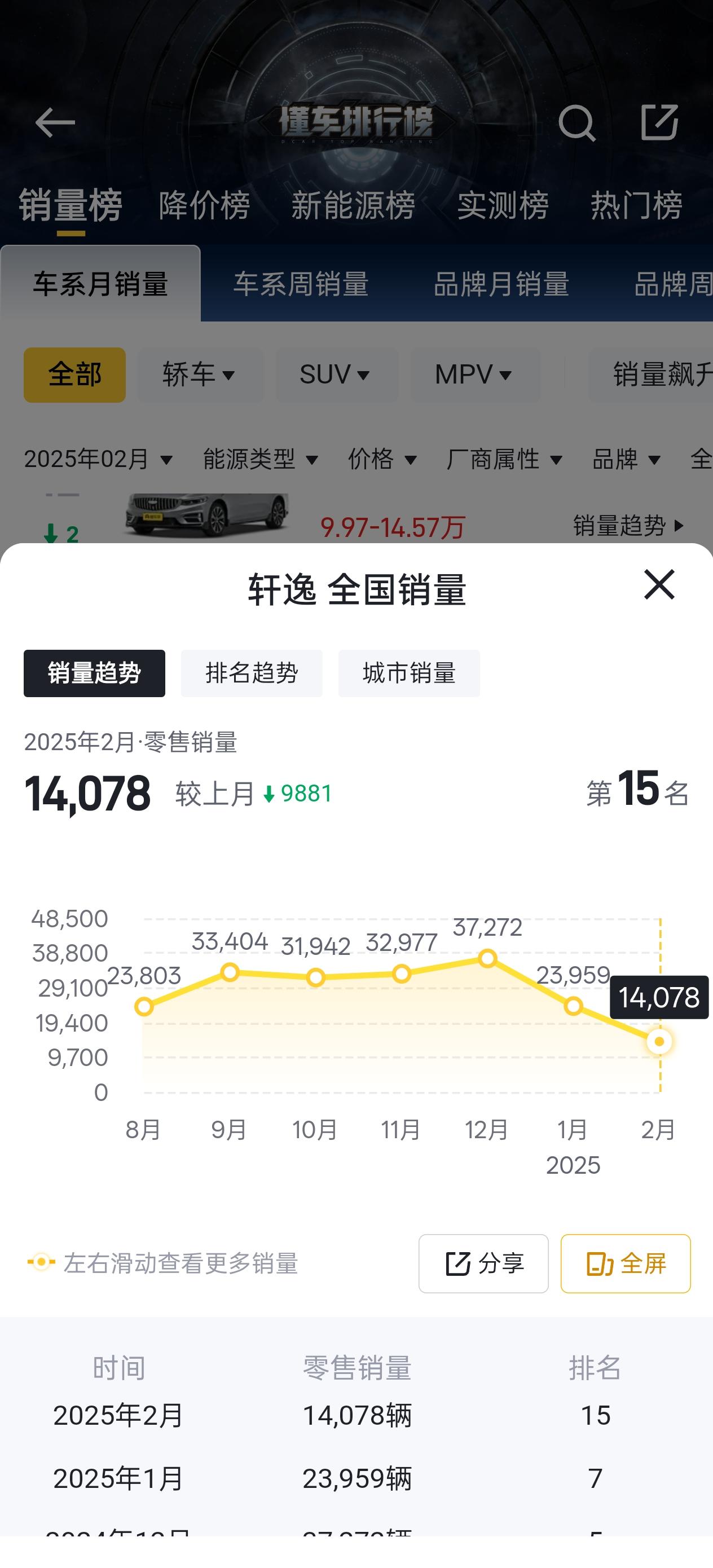This screenshot has height=1568, width=713.
Task: Select 城市销量 segment button
Action: click(409, 673)
